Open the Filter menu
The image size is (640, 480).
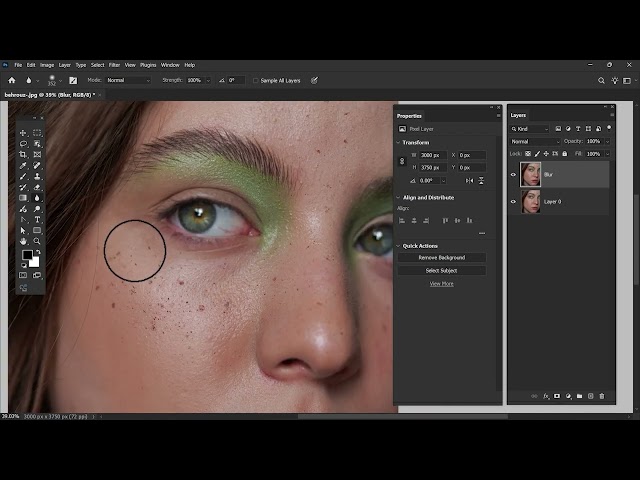[x=114, y=65]
